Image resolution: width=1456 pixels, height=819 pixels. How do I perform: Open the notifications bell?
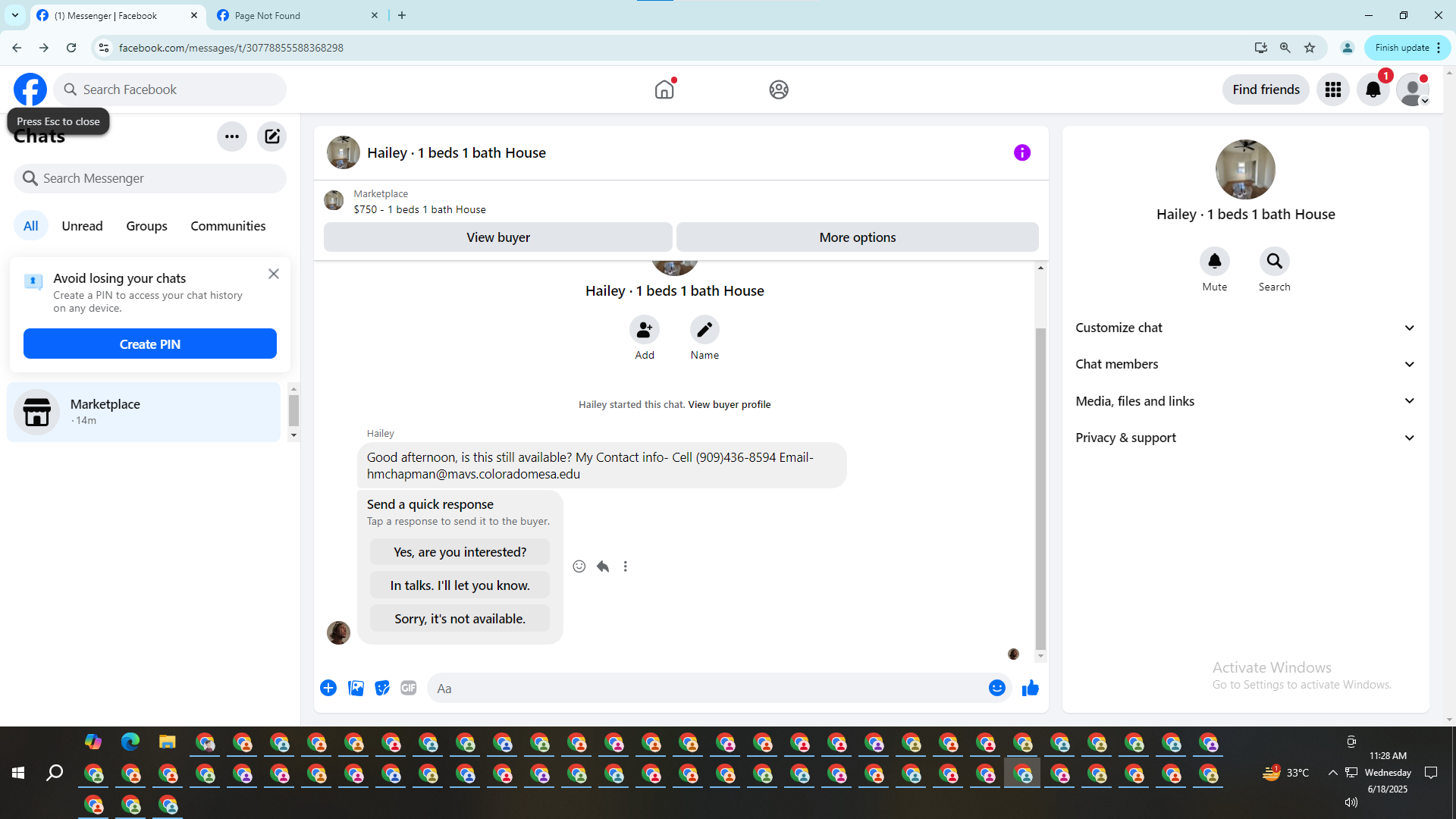[x=1373, y=89]
